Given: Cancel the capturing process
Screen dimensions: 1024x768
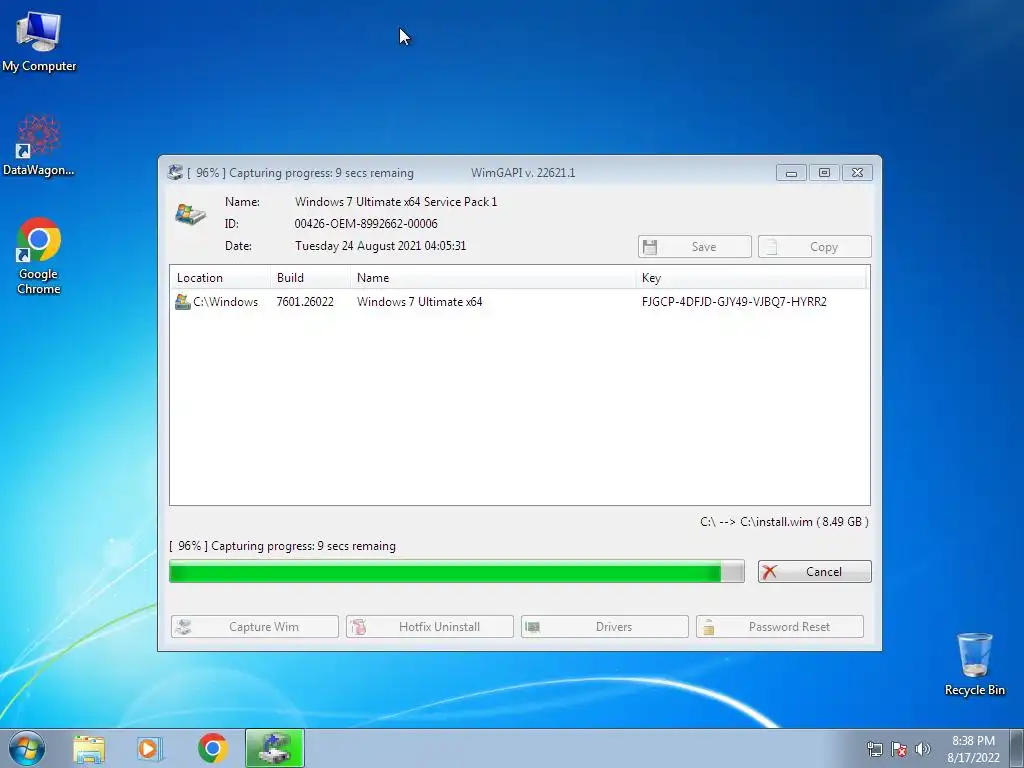Looking at the screenshot, I should [x=814, y=571].
